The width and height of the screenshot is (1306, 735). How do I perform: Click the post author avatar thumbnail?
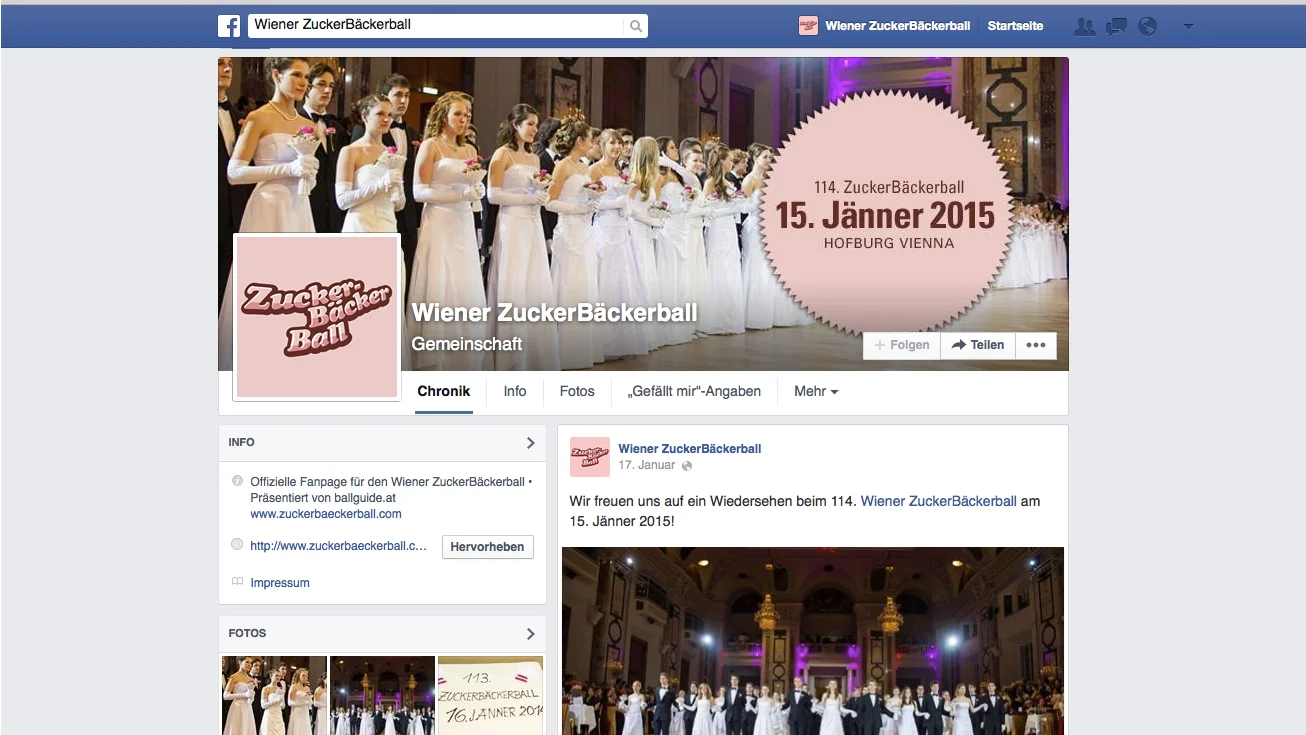pos(590,457)
